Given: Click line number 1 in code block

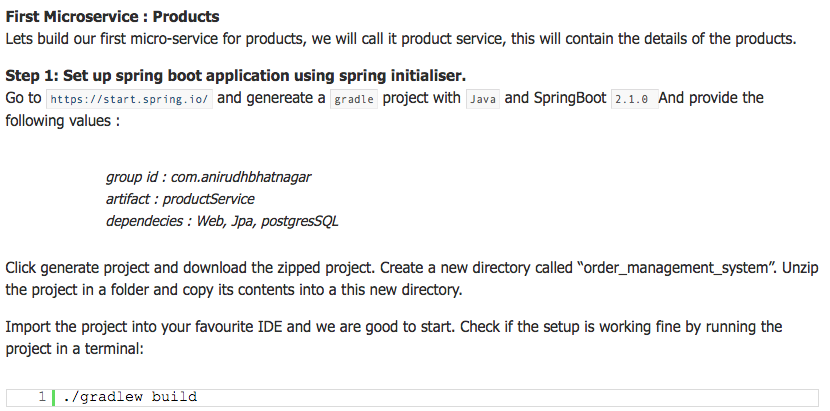Looking at the screenshot, I should coord(42,397).
